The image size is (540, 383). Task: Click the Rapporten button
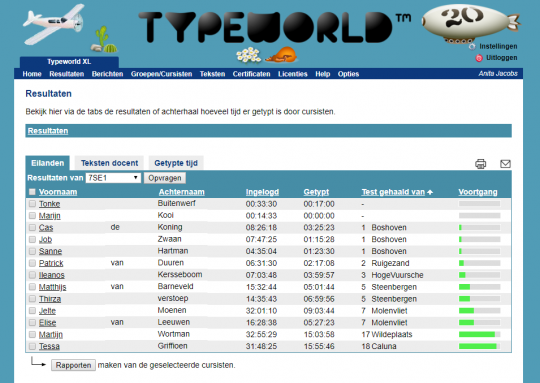[73, 365]
